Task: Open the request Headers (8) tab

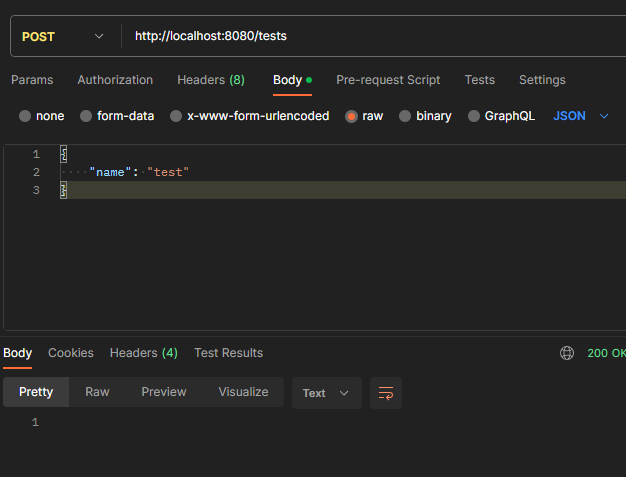Action: (211, 80)
